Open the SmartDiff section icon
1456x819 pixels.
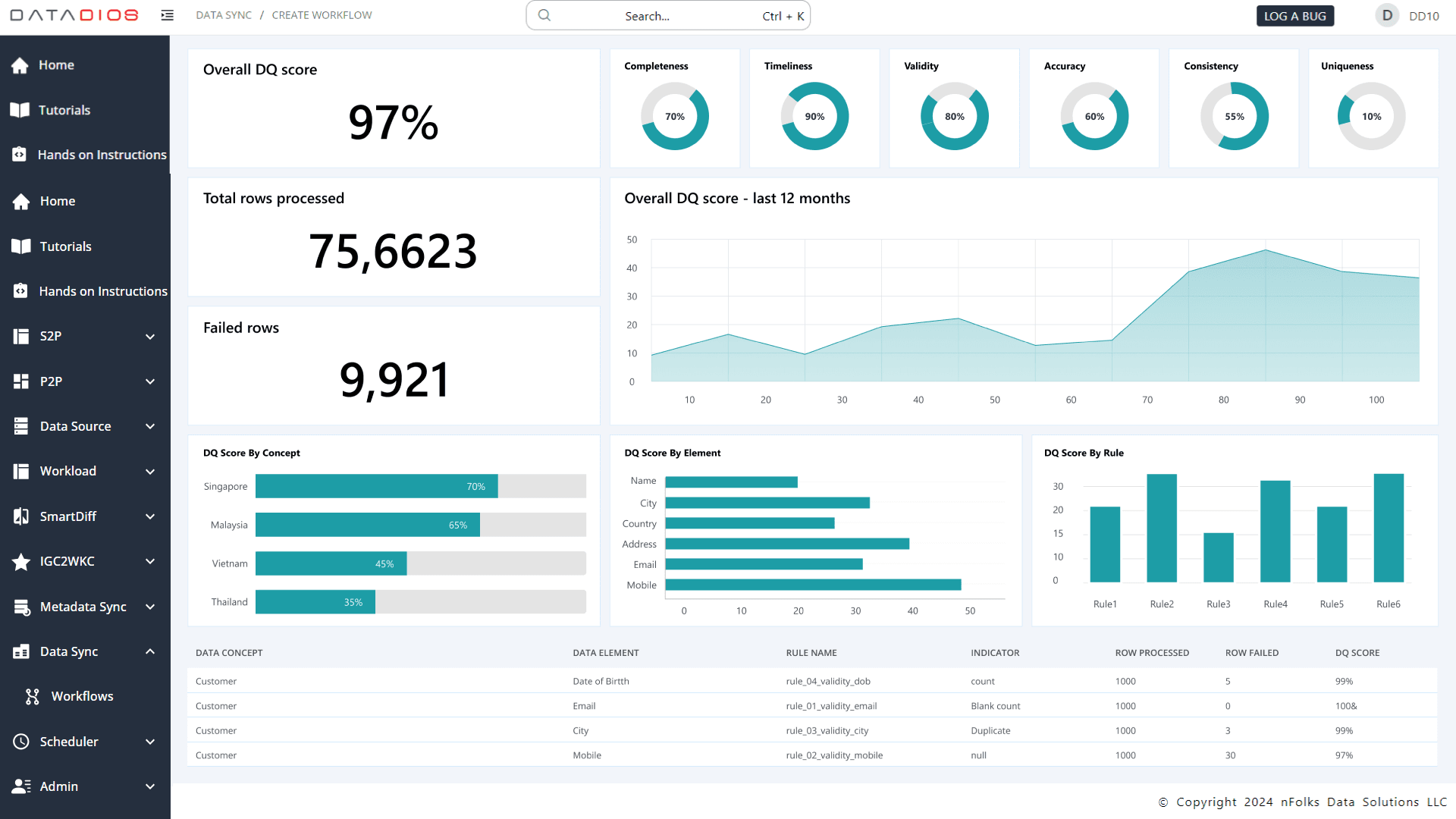point(21,516)
